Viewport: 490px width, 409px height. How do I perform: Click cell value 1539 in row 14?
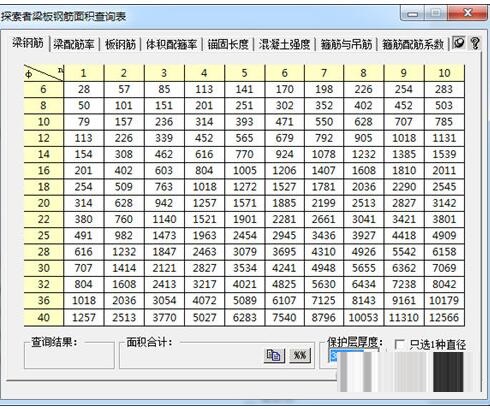pos(444,154)
